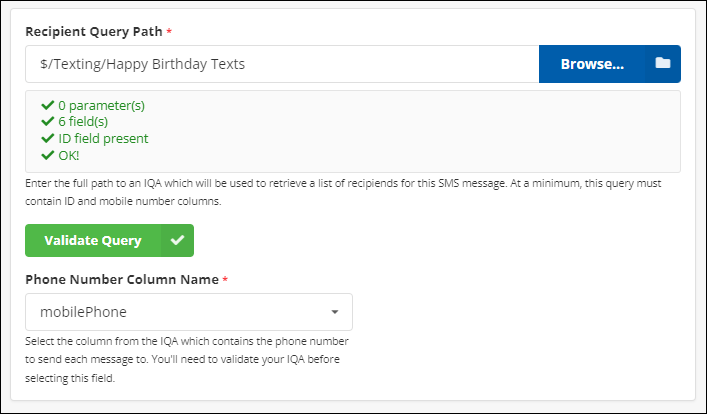Screen dimensions: 707x414
Task: Click the help text below the phone dropdown
Action: click(187, 360)
